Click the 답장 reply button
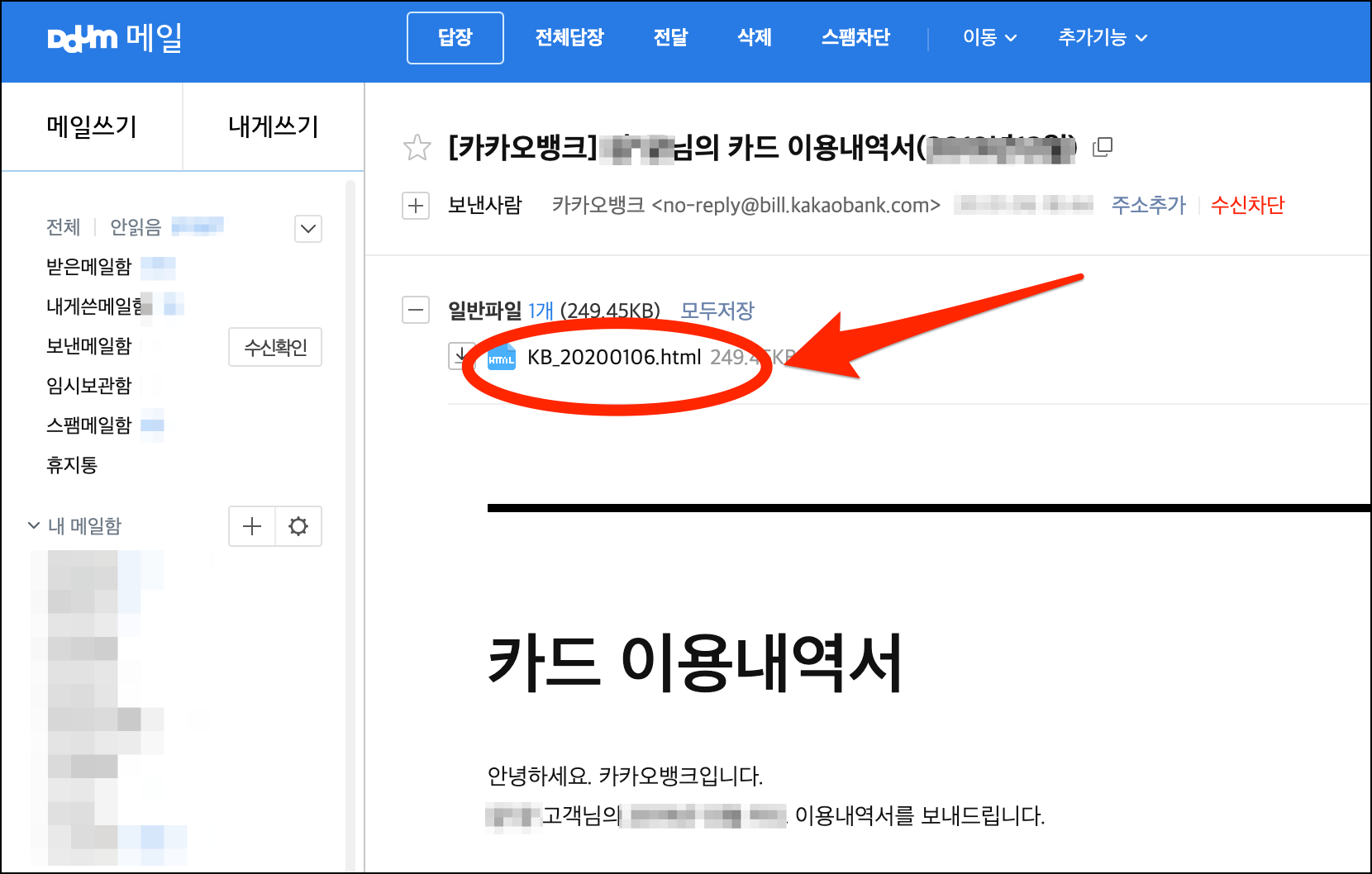 (455, 38)
